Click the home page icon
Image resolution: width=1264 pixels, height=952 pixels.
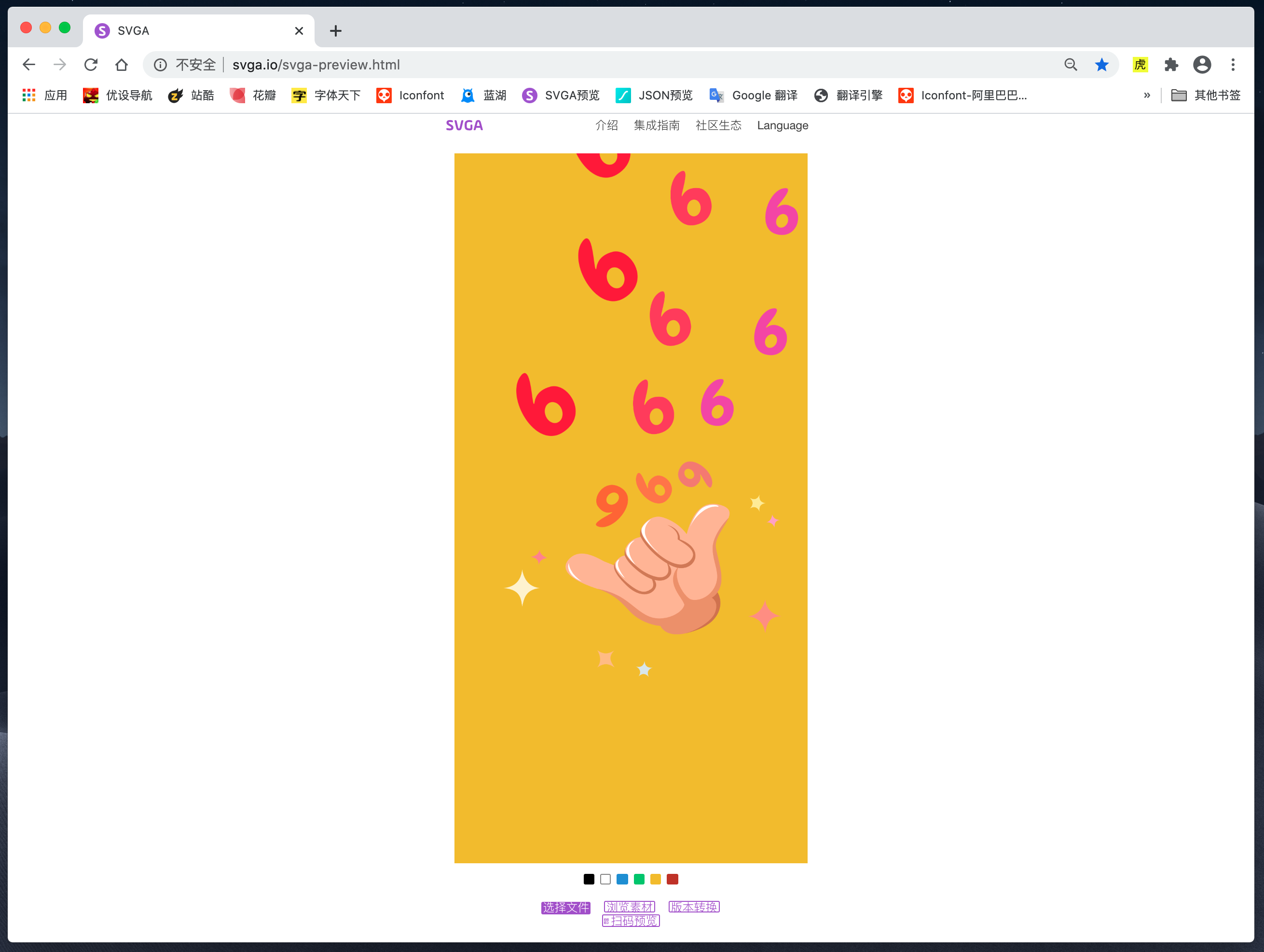coord(121,65)
